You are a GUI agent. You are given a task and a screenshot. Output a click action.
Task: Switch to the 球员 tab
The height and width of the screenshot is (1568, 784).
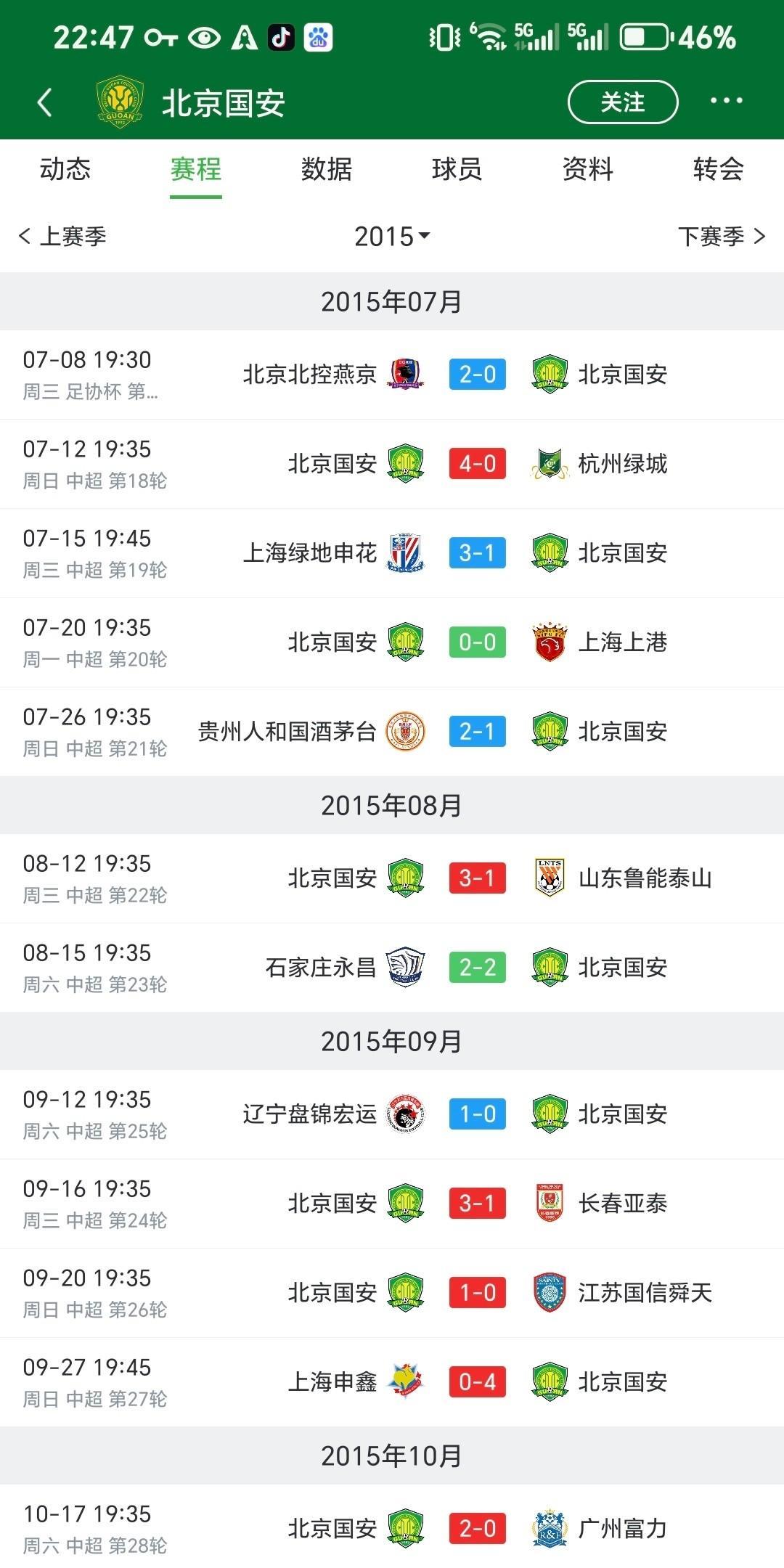457,170
